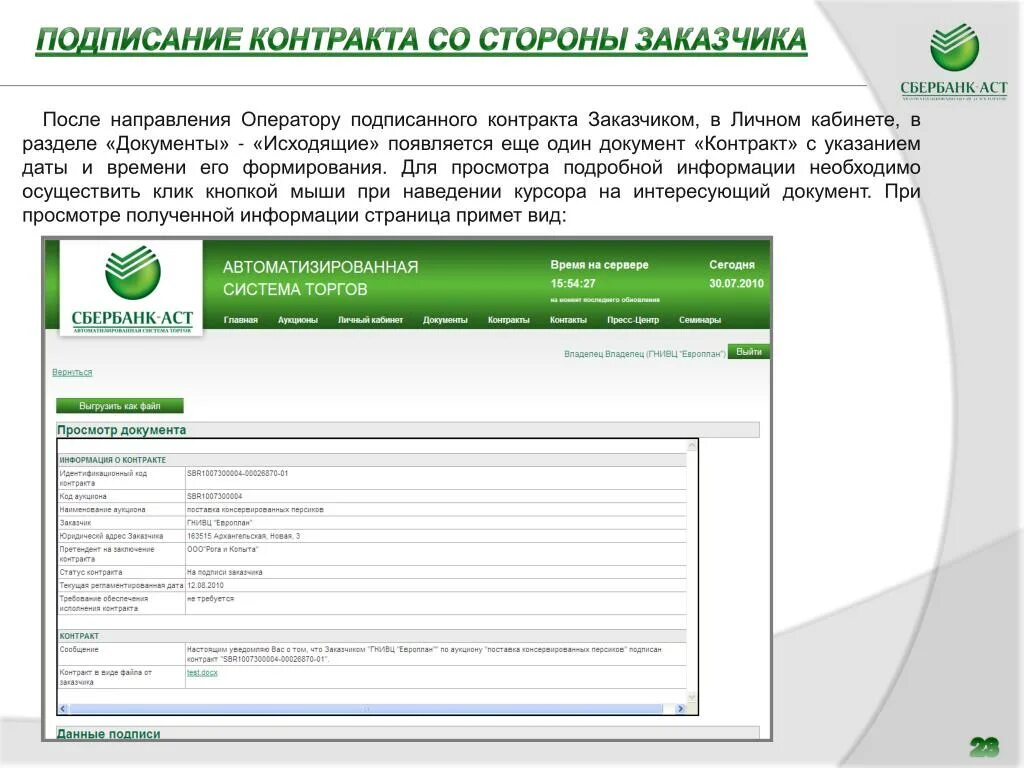Click the horizontal scrollbar right arrow
This screenshot has height=768, width=1024.
[680, 709]
